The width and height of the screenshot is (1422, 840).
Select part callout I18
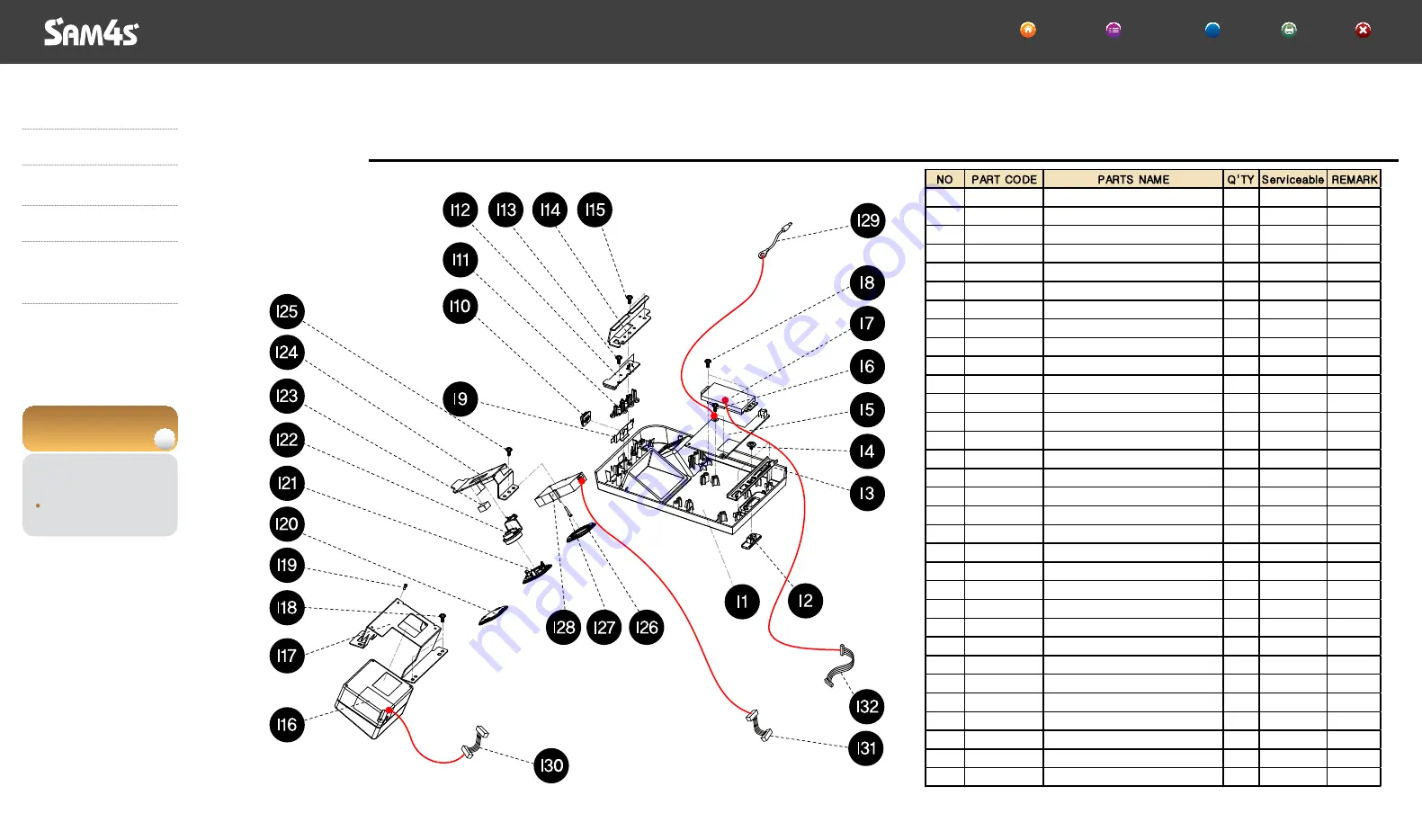tap(287, 608)
